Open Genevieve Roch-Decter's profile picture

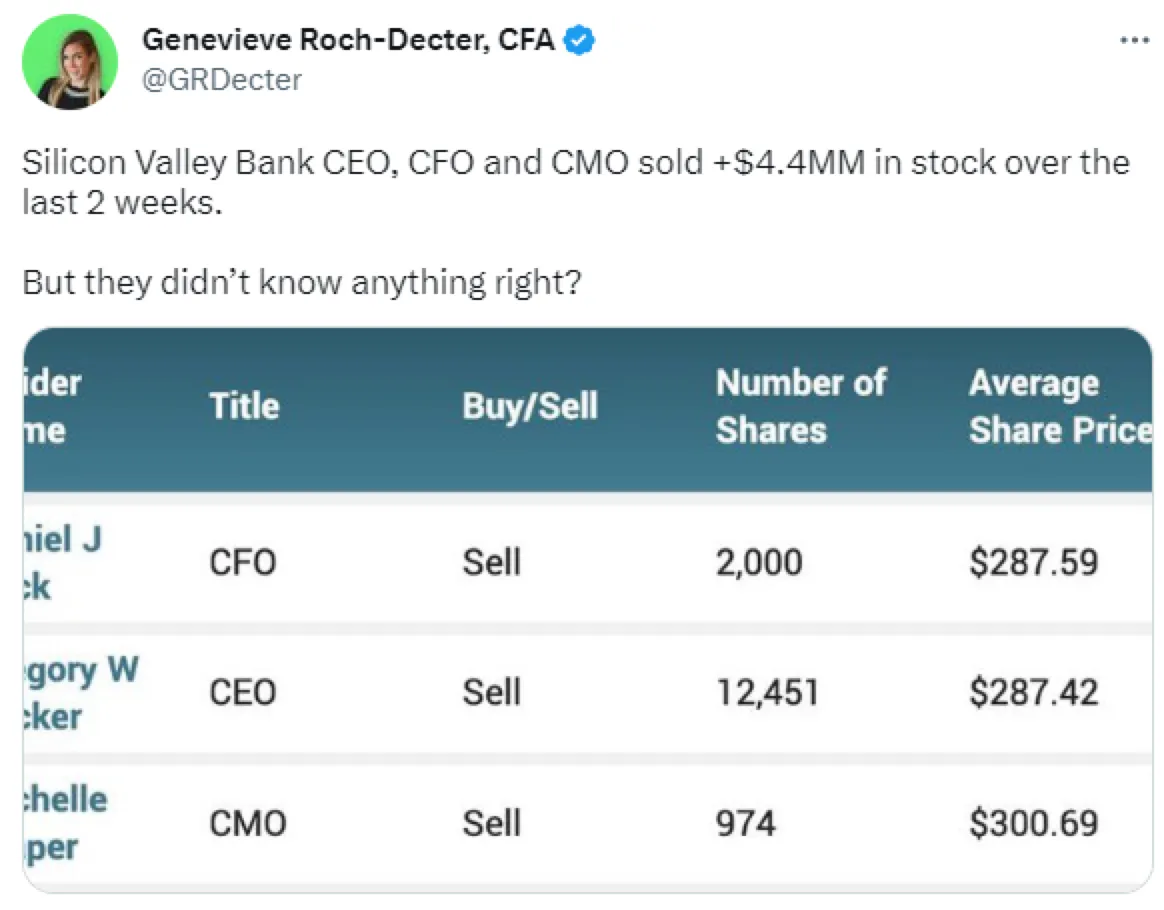(71, 61)
